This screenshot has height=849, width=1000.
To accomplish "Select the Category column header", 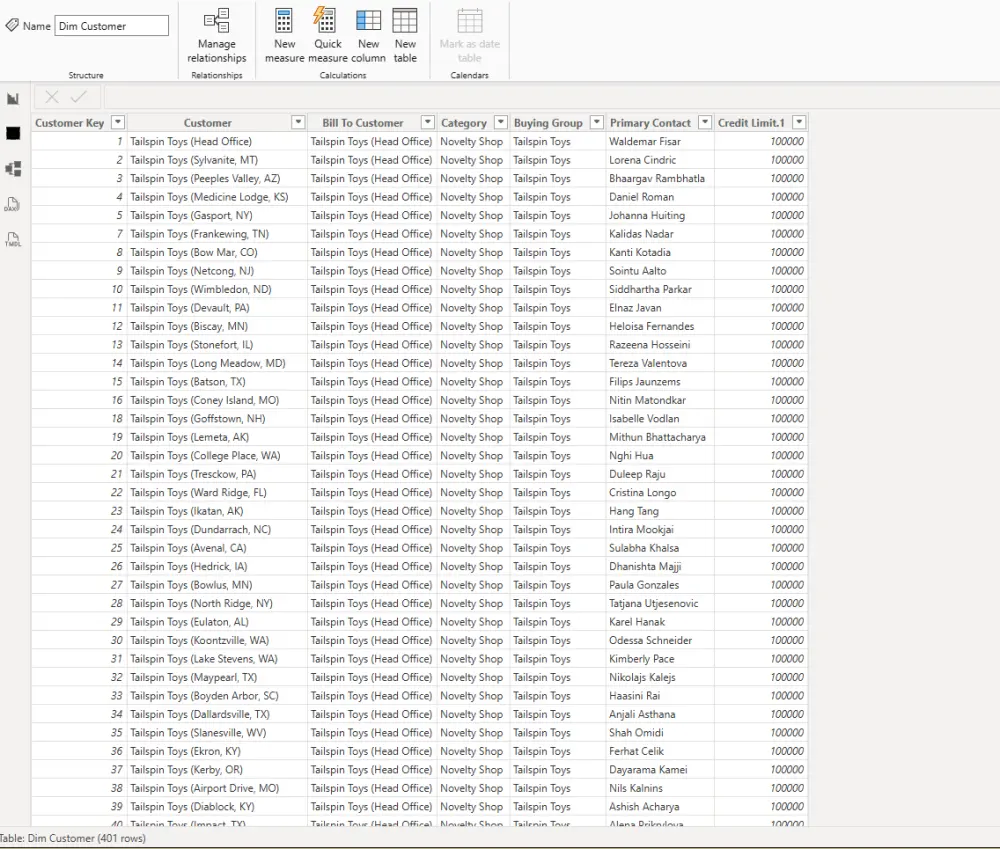I will pyautogui.click(x=464, y=122).
